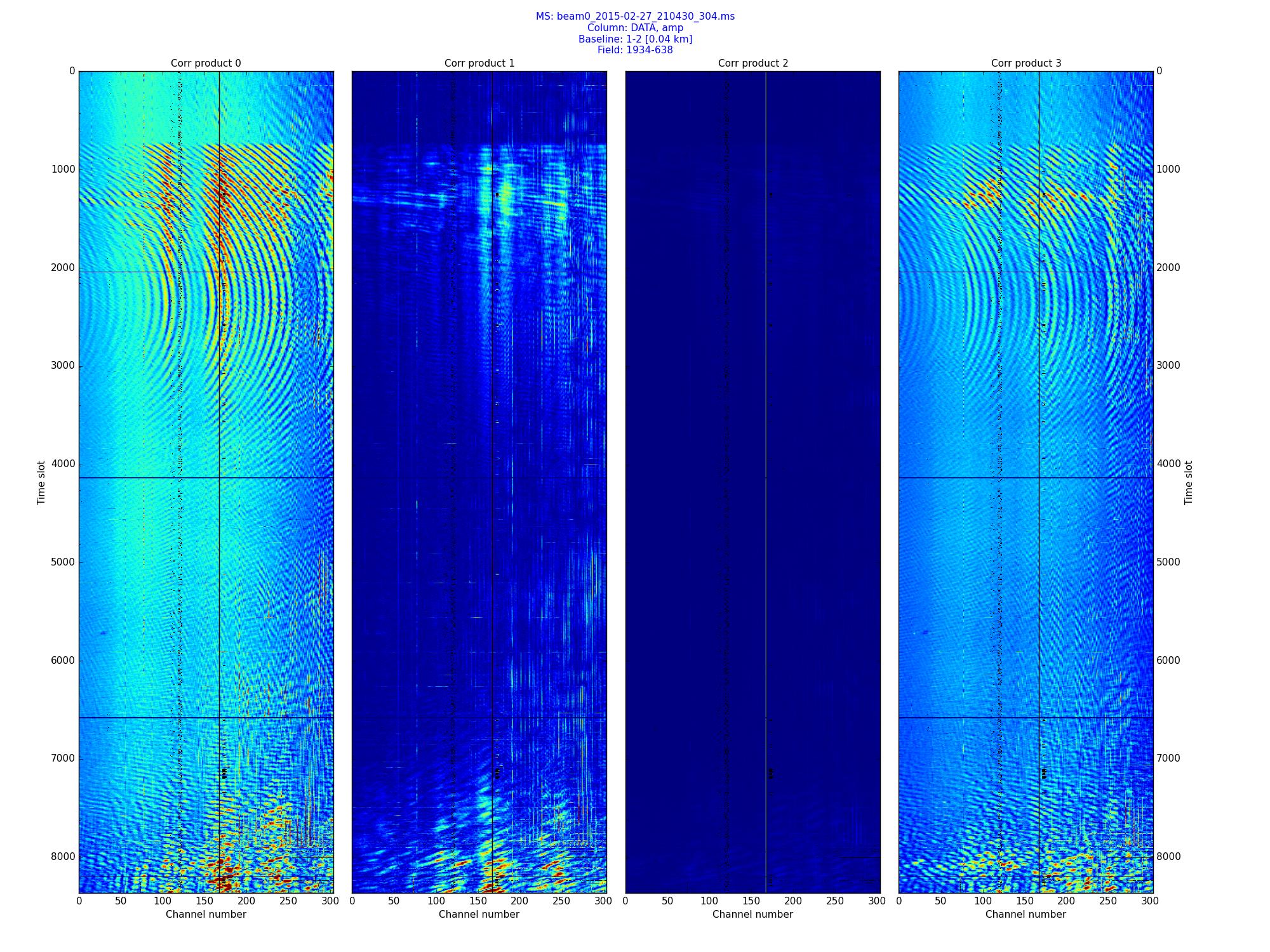The image size is (1270, 952).
Task: Click the MS filename title line
Action: [635, 17]
